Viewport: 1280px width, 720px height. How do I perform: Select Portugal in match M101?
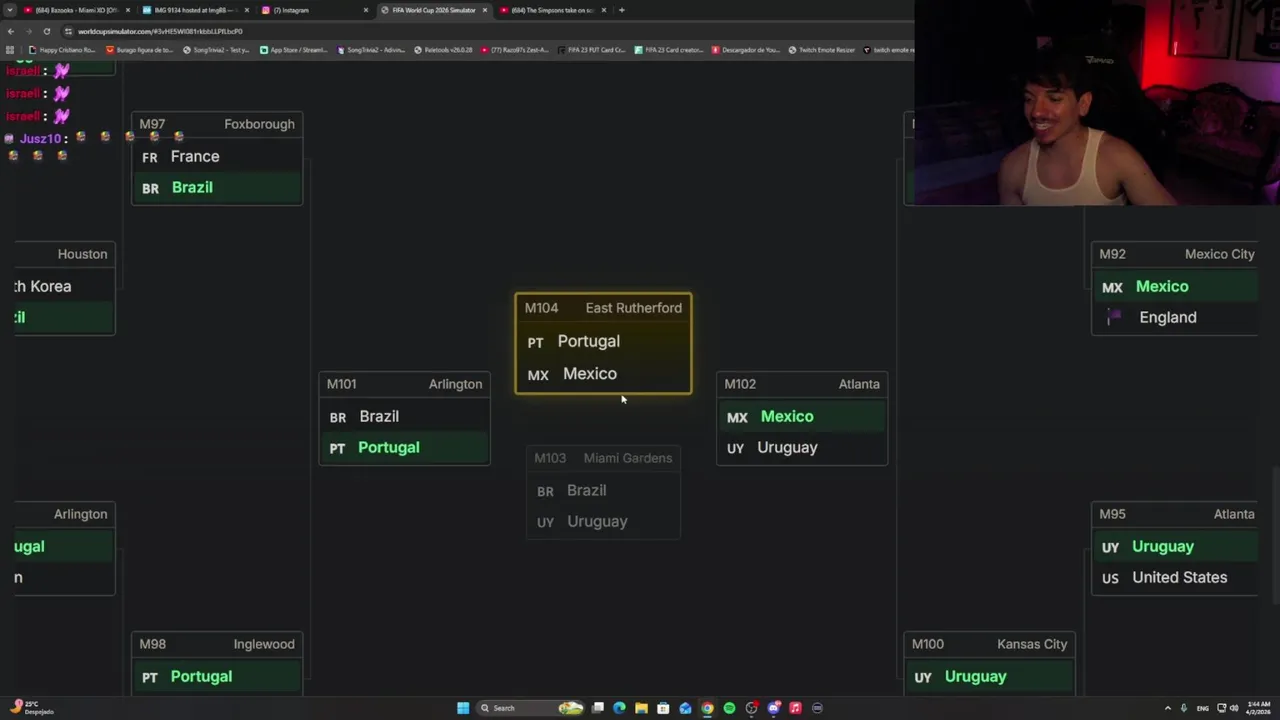coord(404,447)
